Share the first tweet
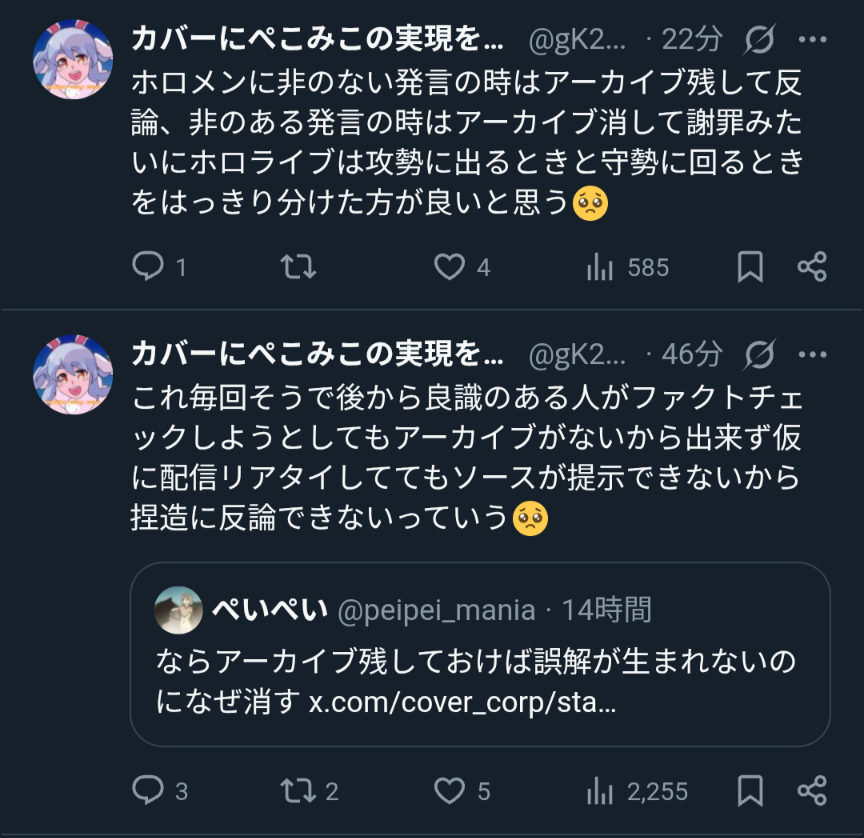The image size is (864, 838). [x=812, y=267]
